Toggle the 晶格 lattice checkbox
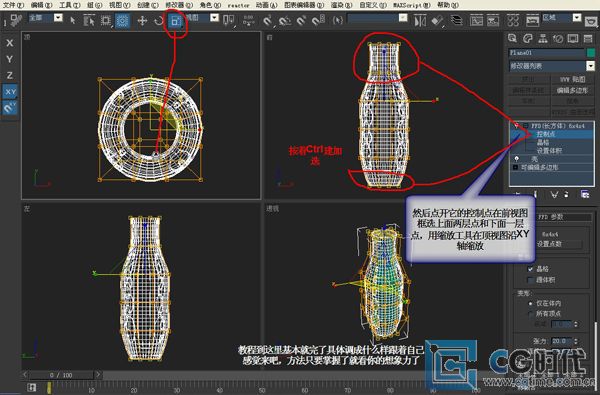600x395 pixels. (x=530, y=269)
